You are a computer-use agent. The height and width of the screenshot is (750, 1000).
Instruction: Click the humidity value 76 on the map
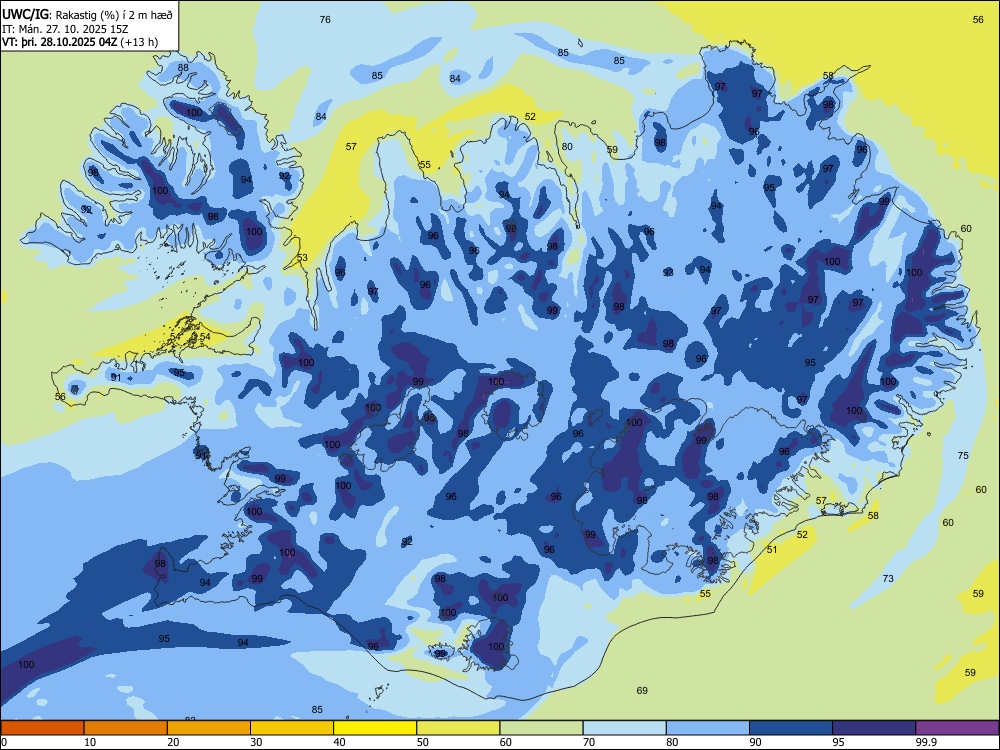(325, 20)
